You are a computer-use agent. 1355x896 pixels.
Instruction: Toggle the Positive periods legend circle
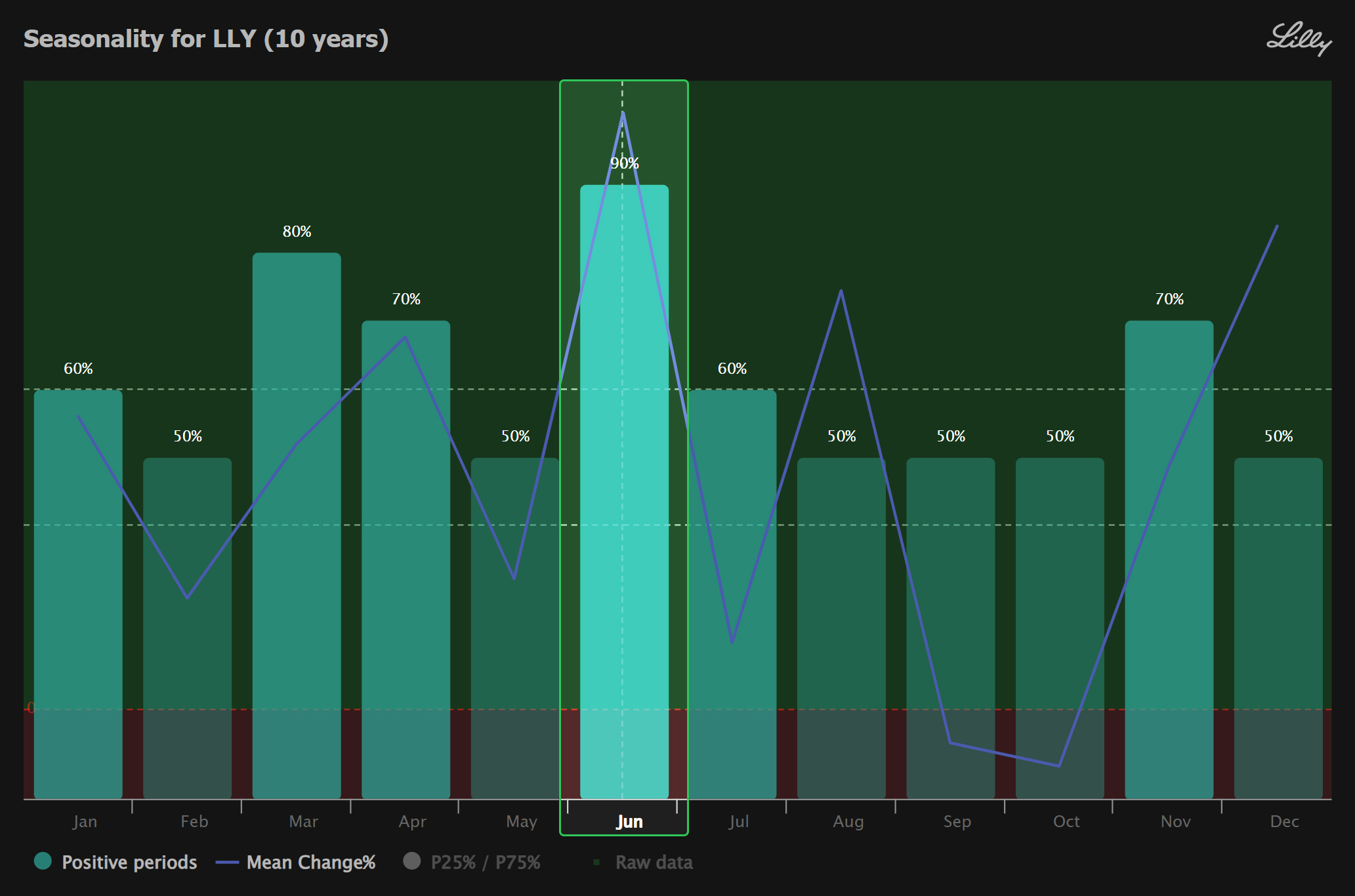click(x=43, y=861)
